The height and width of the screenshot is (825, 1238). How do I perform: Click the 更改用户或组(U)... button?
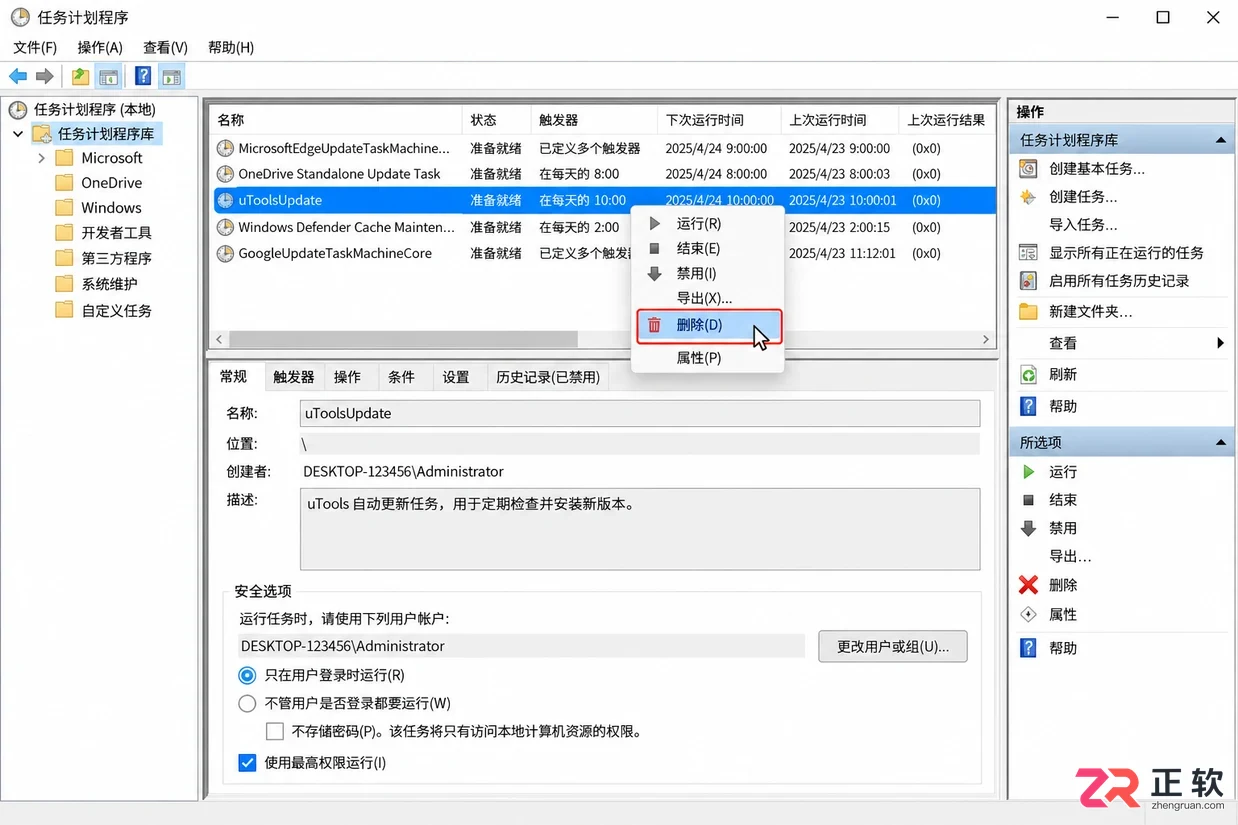[893, 646]
